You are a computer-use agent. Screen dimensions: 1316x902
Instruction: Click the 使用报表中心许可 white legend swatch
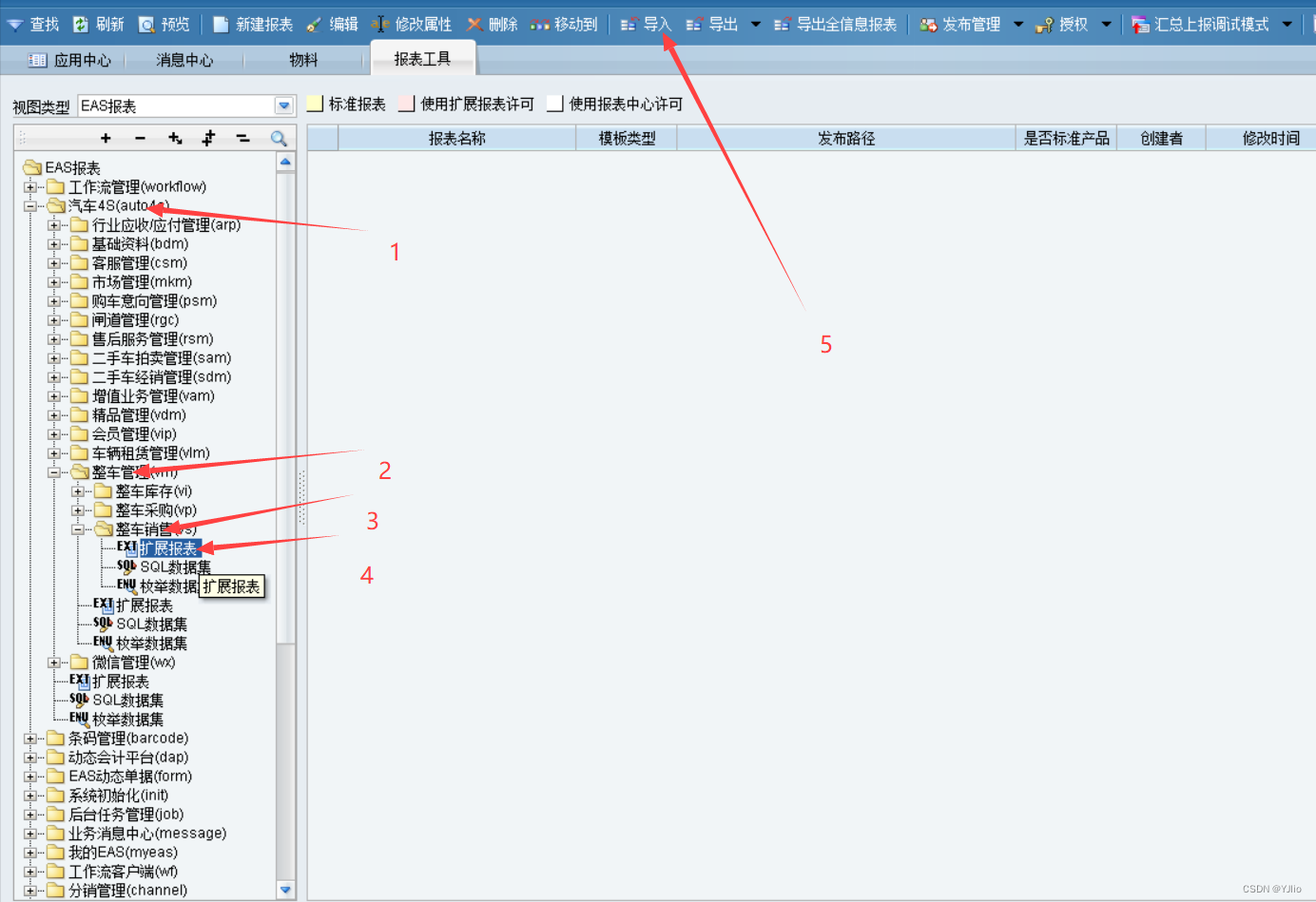click(x=555, y=104)
